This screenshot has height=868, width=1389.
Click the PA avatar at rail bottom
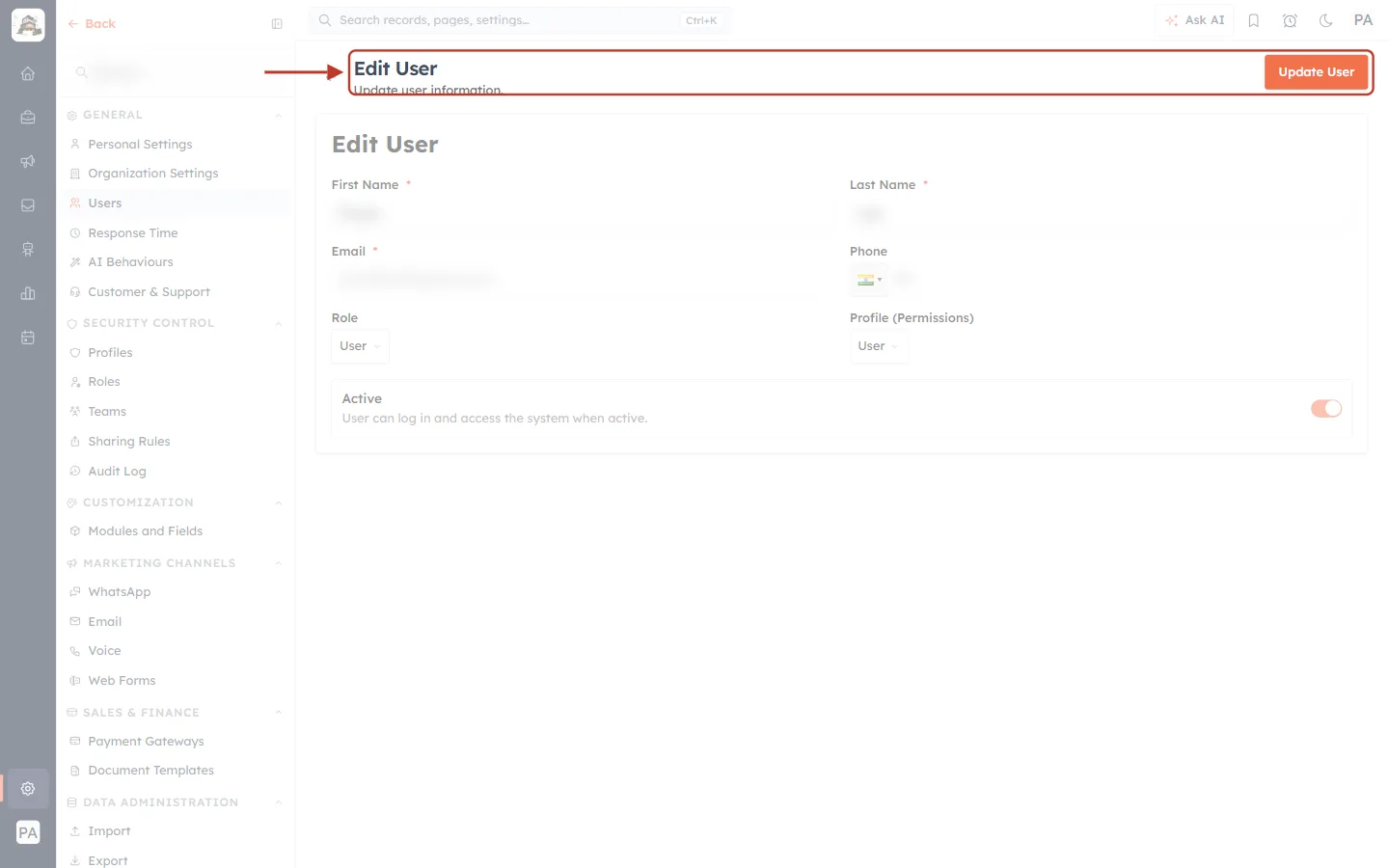click(28, 832)
